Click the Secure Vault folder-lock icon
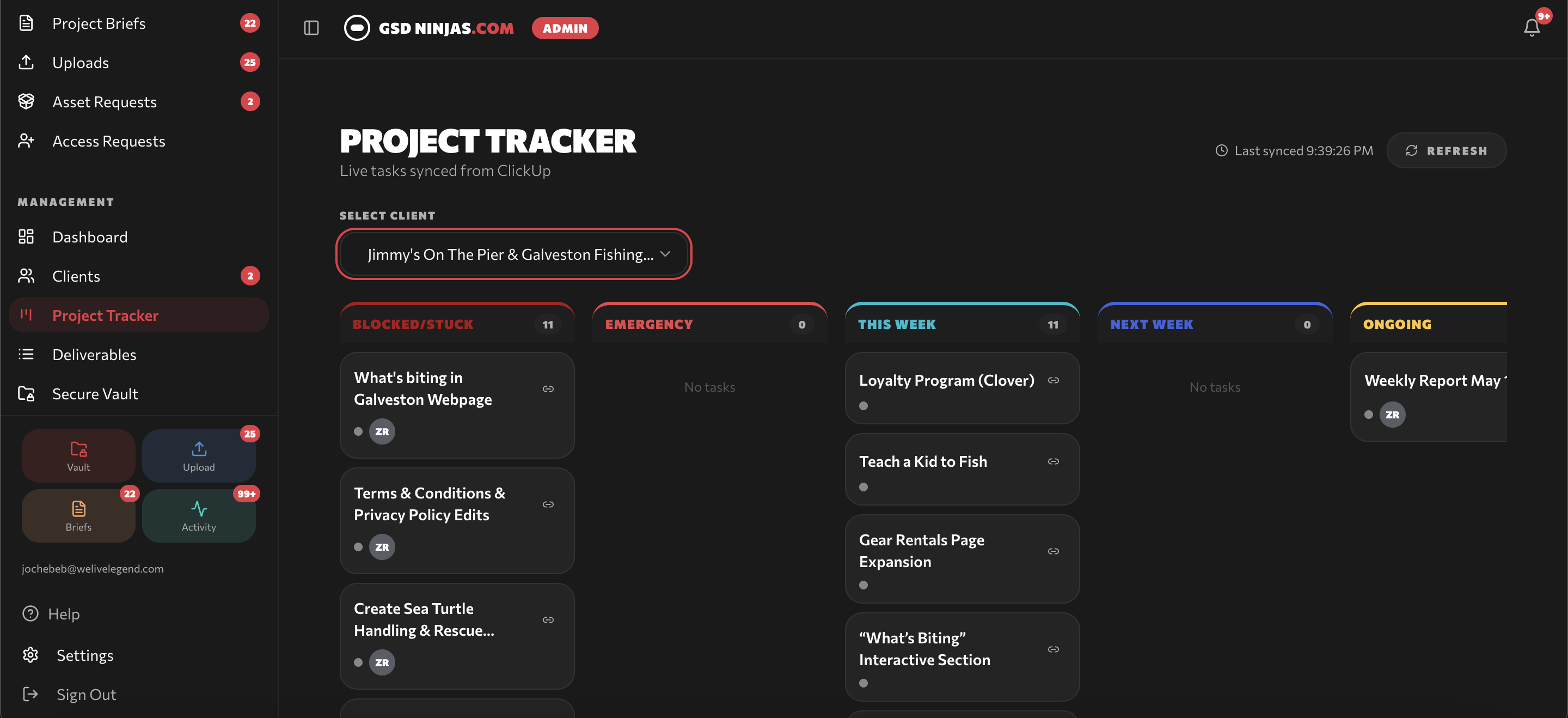 tap(26, 393)
